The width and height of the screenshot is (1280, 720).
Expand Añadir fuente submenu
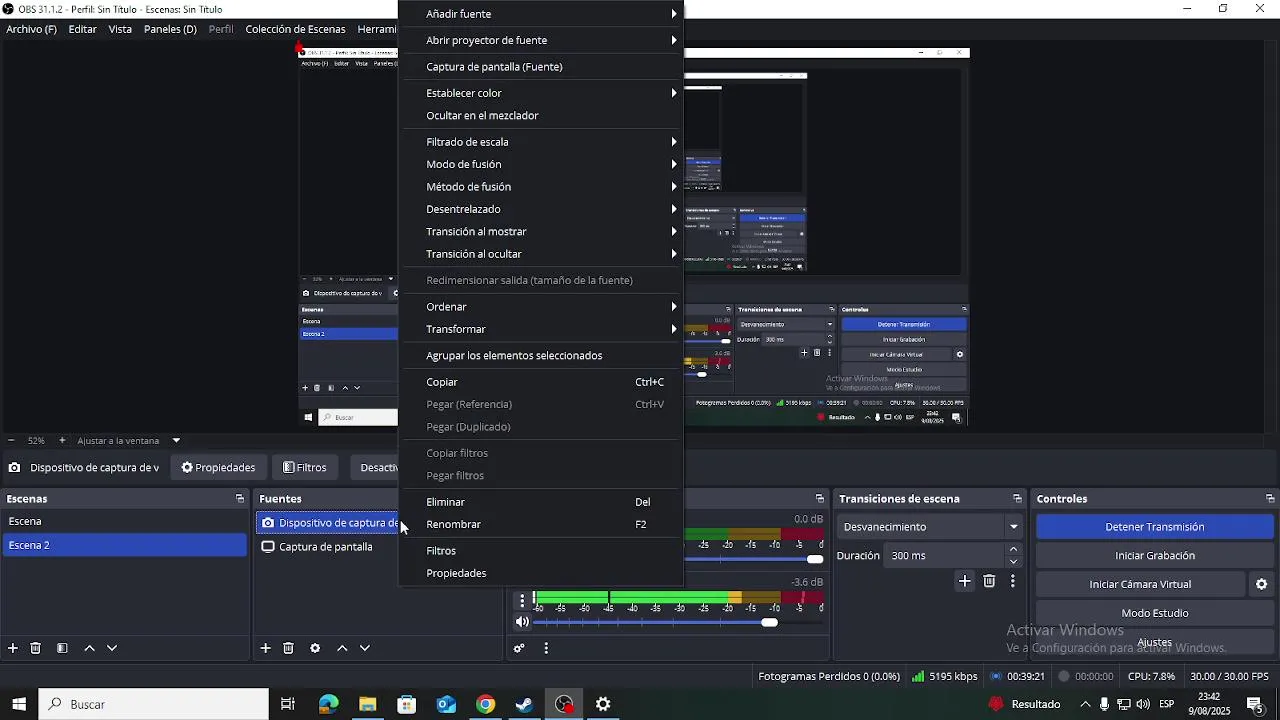click(x=541, y=14)
